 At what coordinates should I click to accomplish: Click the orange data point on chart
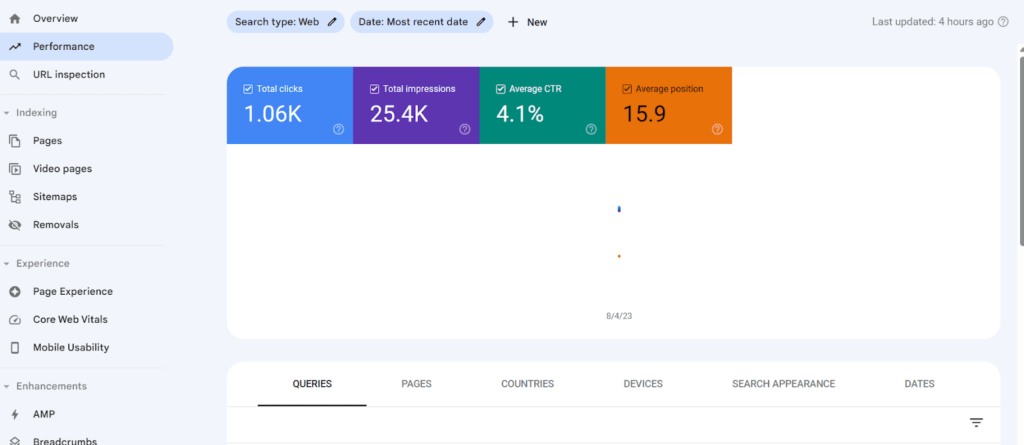click(619, 256)
